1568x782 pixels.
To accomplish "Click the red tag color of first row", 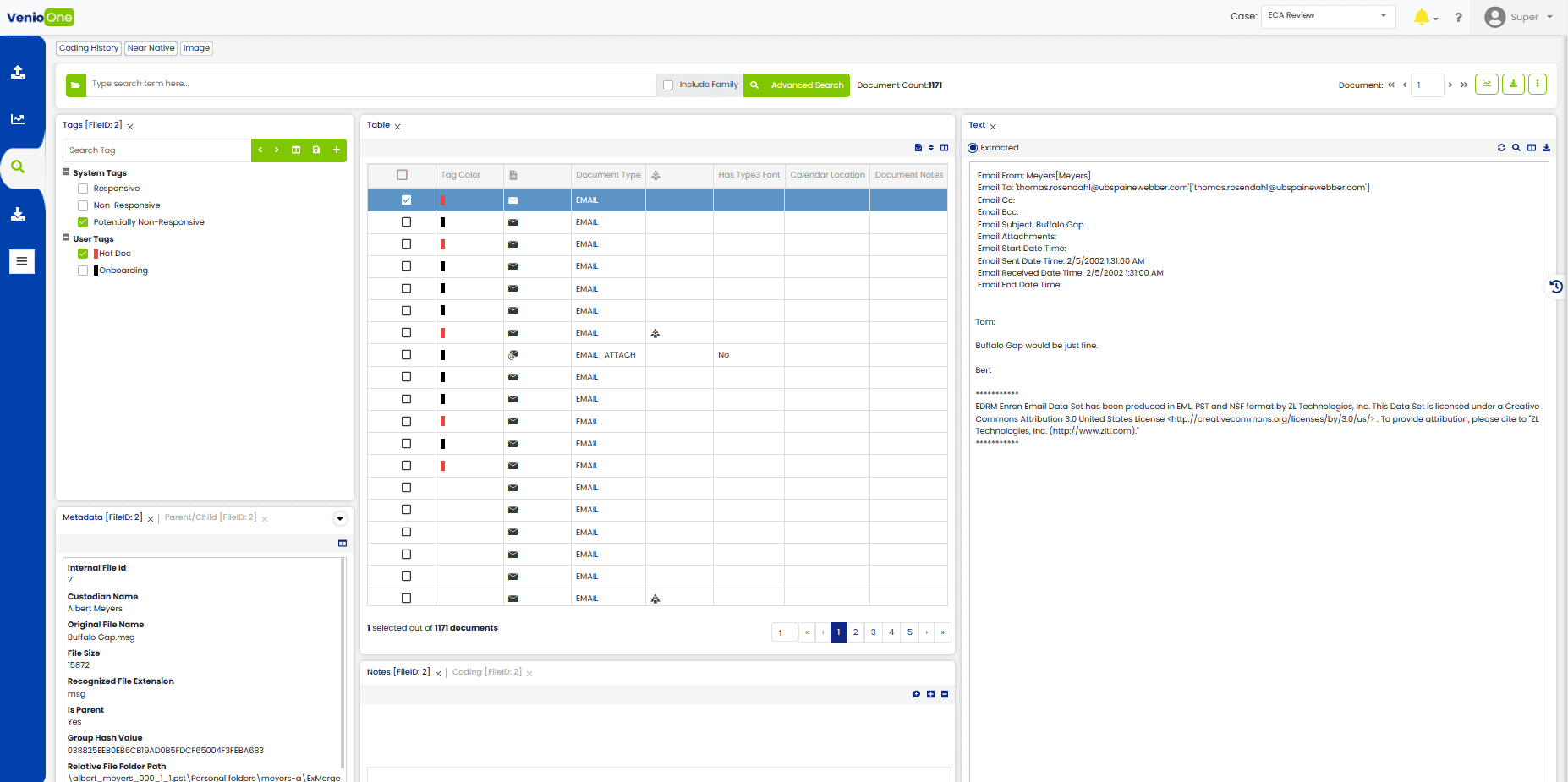I will click(x=442, y=200).
